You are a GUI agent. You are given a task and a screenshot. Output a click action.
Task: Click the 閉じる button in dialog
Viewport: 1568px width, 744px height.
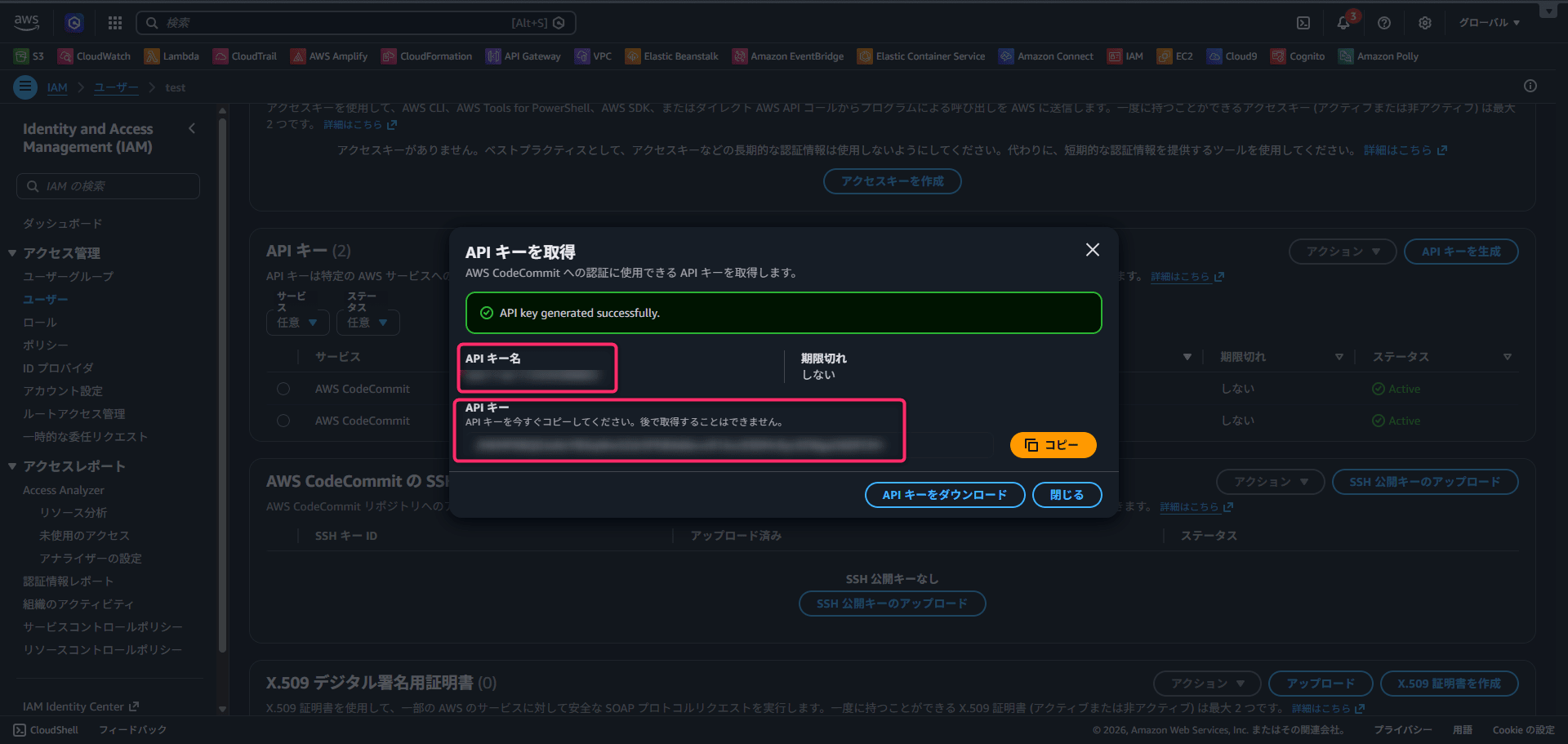pyautogui.click(x=1067, y=495)
